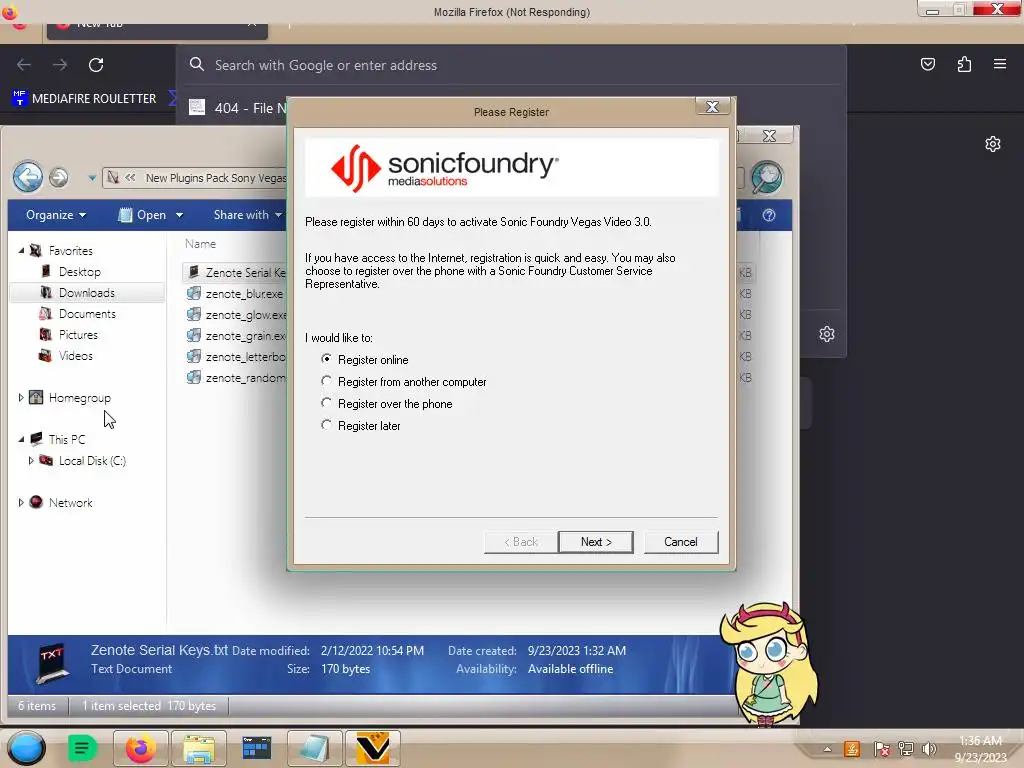Collapse the This PC tree node
Screen dimensions: 1024x768
pyautogui.click(x=21, y=440)
